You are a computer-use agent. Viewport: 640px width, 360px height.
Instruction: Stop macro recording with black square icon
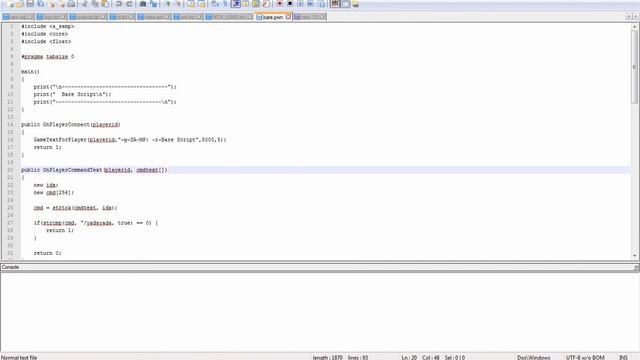coord(290,4)
